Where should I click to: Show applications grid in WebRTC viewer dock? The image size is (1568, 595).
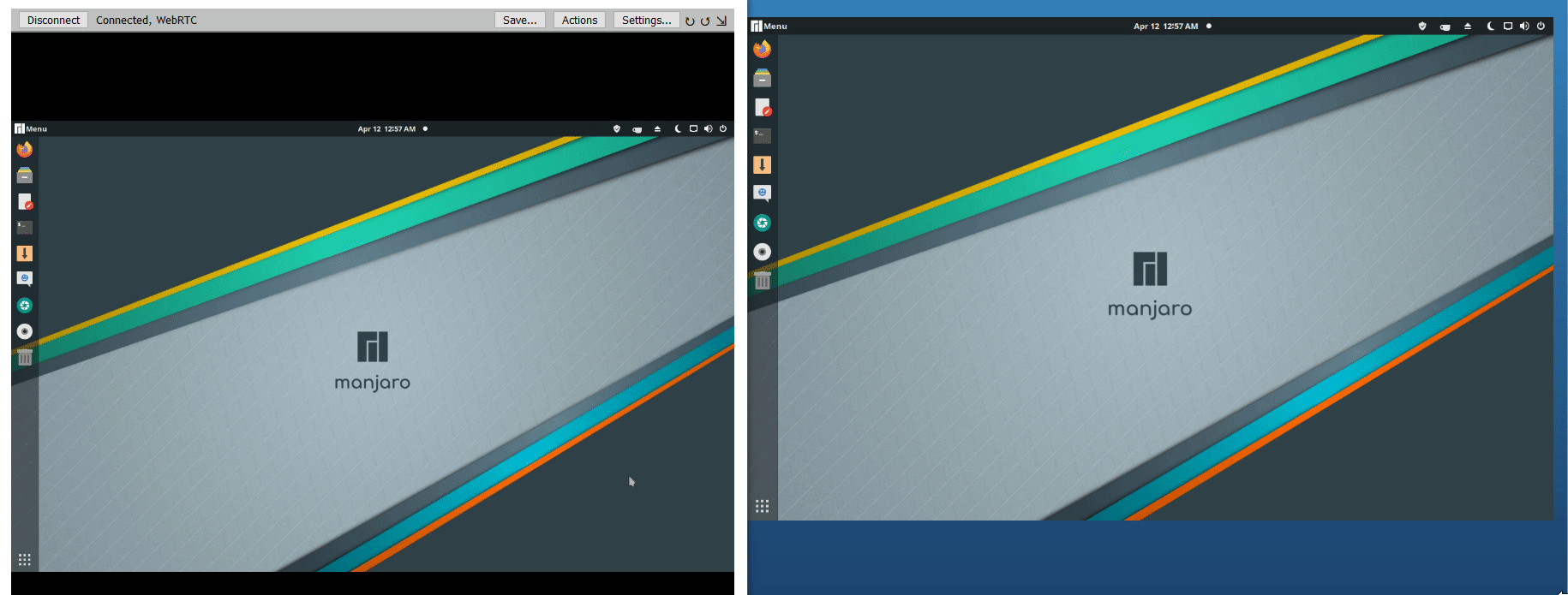[25, 559]
